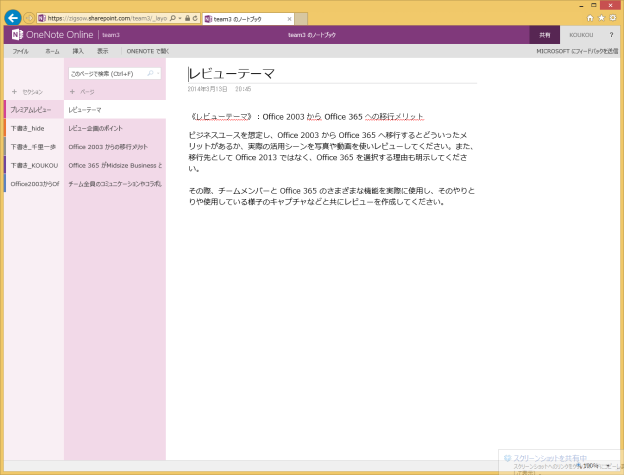The height and width of the screenshot is (475, 624).
Task: Click the OneNote Online logo icon
Action: [17, 34]
